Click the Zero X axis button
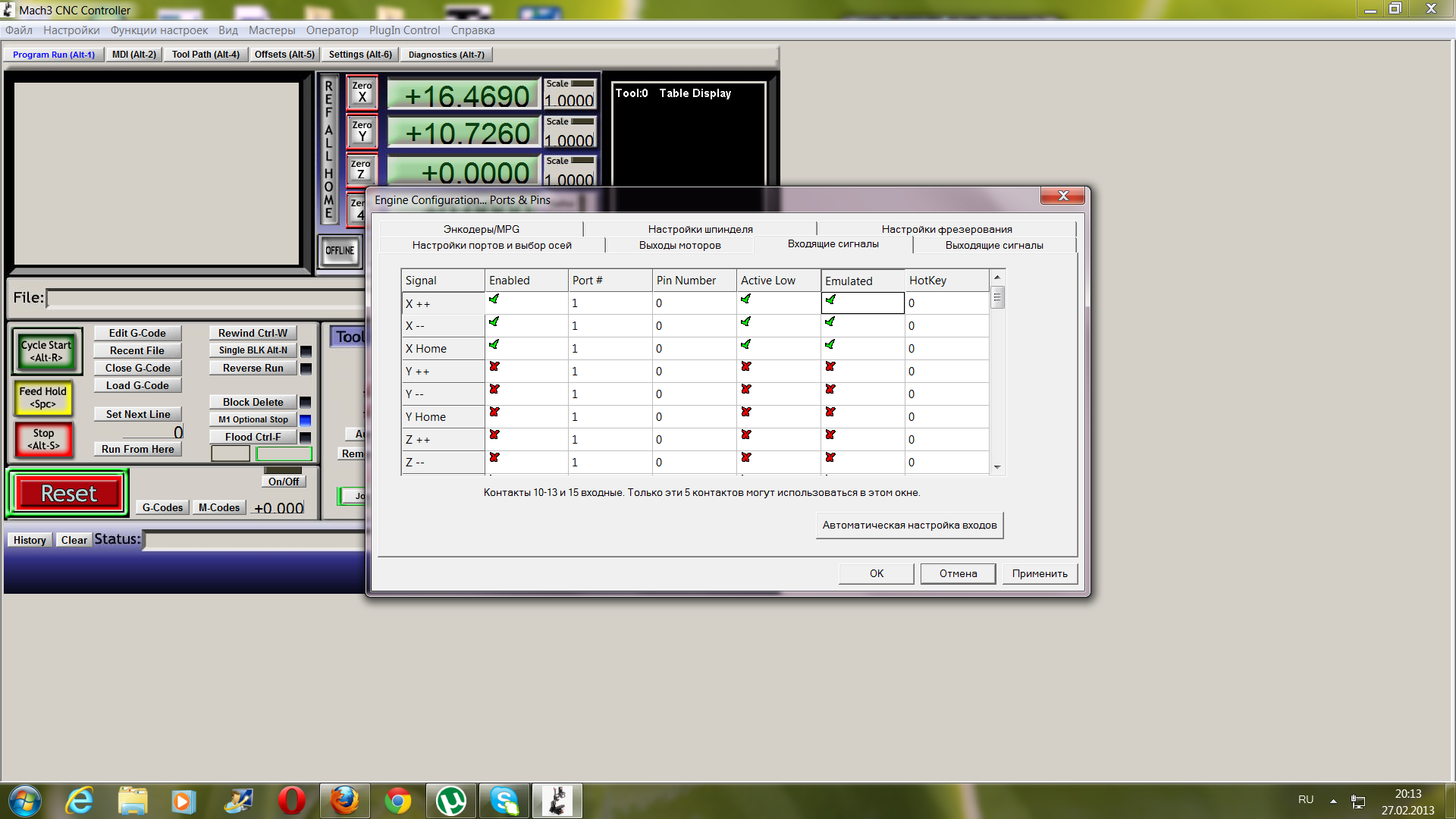The image size is (1456, 819). pyautogui.click(x=362, y=92)
